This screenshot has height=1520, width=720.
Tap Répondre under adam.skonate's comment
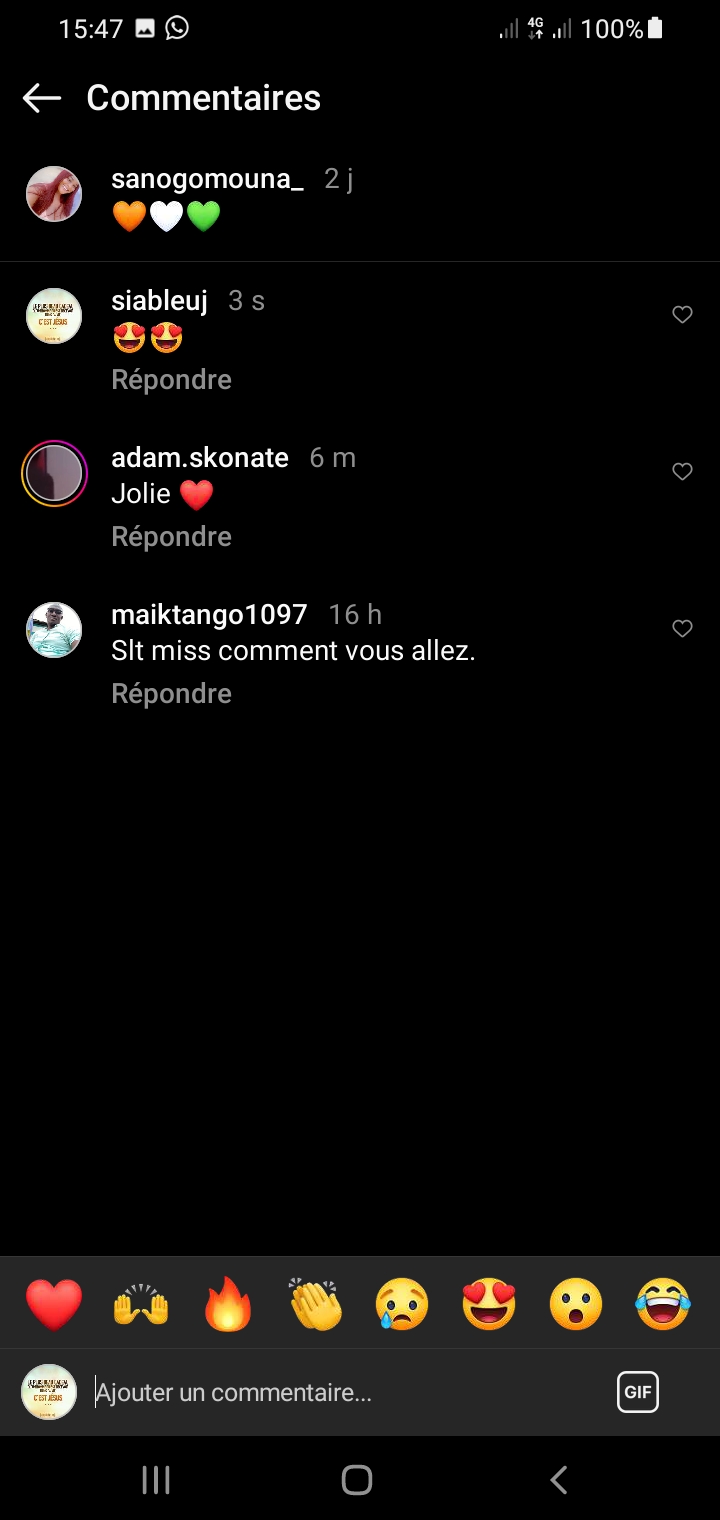[x=172, y=537]
